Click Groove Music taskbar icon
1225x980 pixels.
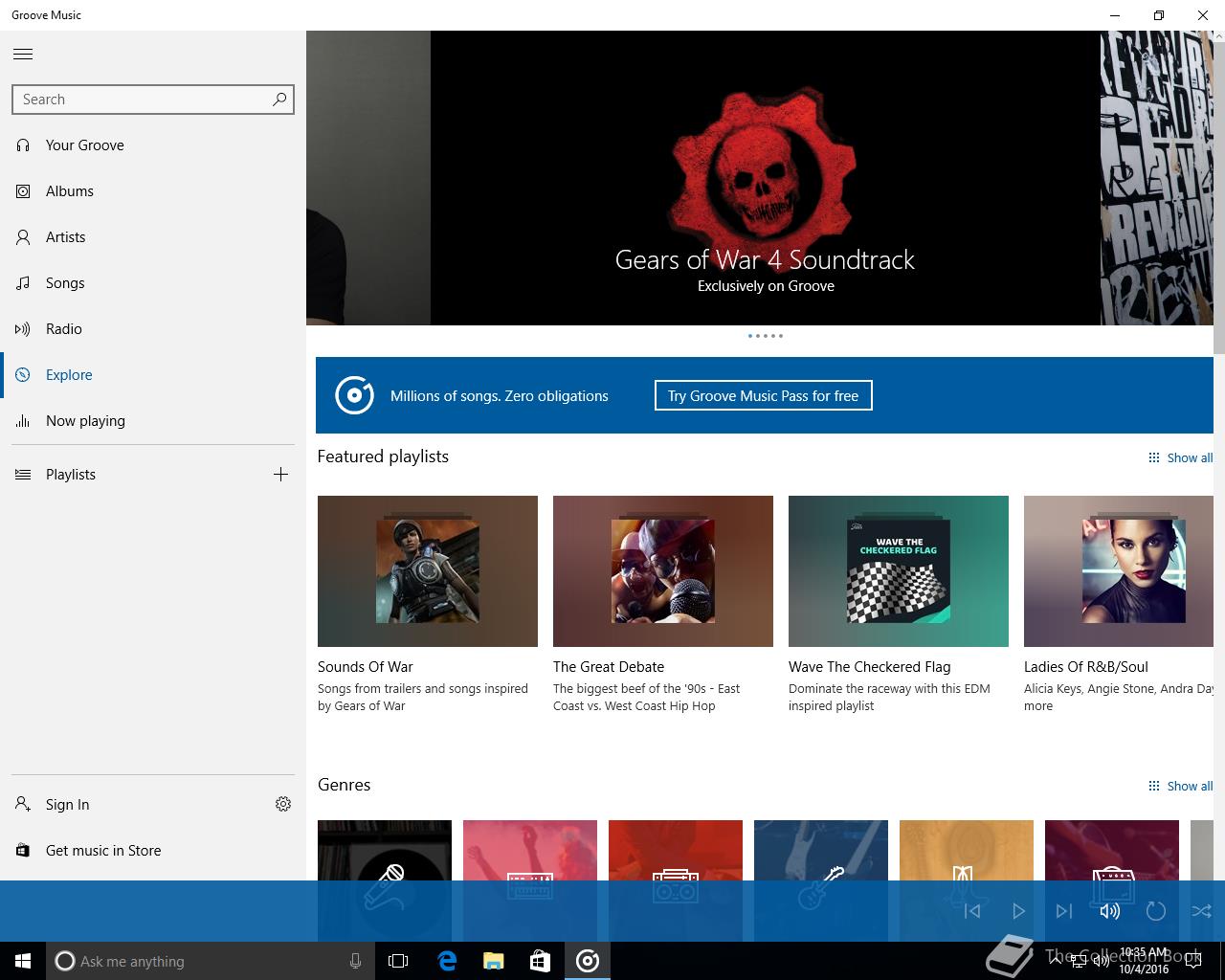[588, 961]
